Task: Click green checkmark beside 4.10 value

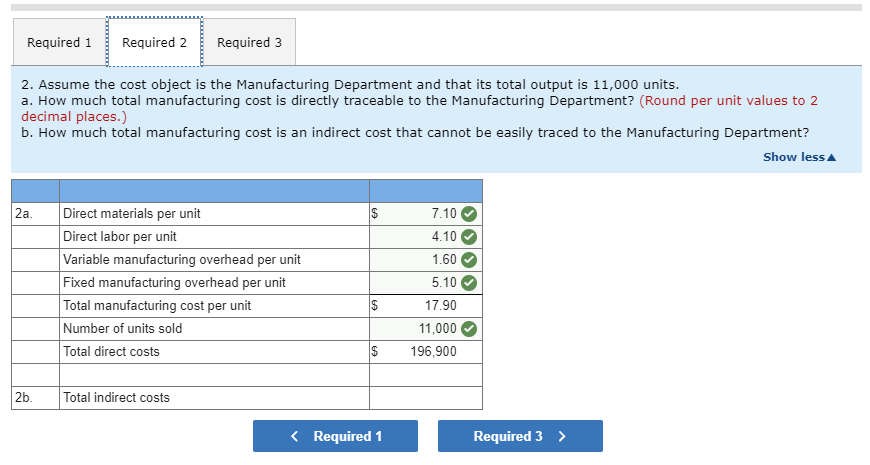Action: 469,237
